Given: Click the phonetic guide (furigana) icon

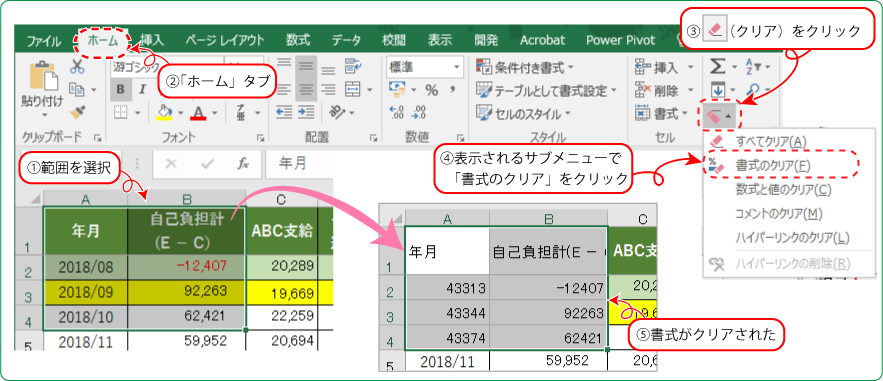Looking at the screenshot, I should click(x=241, y=113).
